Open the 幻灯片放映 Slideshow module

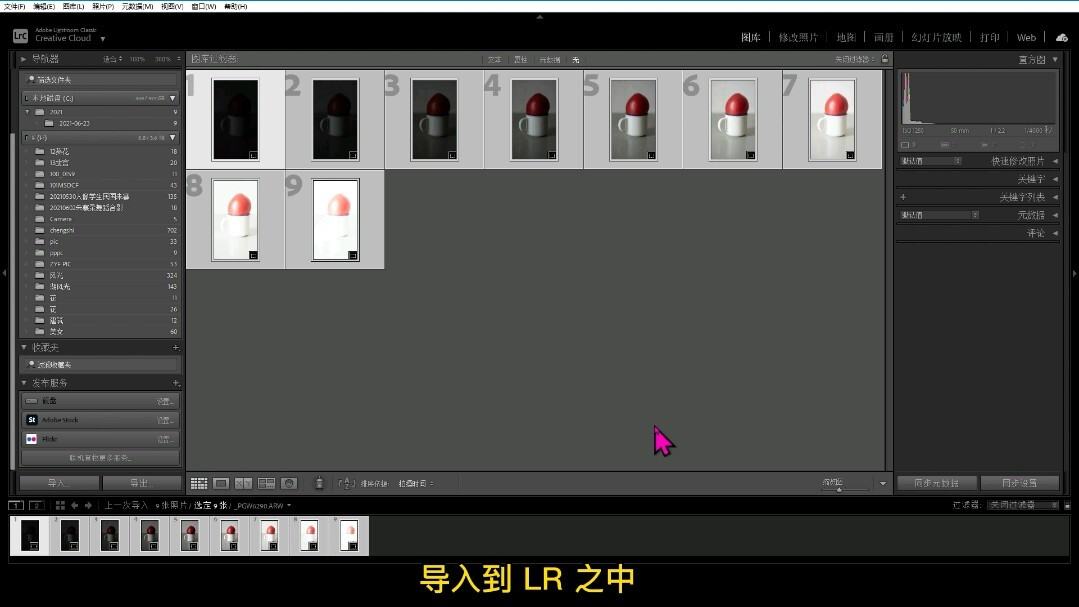(937, 37)
